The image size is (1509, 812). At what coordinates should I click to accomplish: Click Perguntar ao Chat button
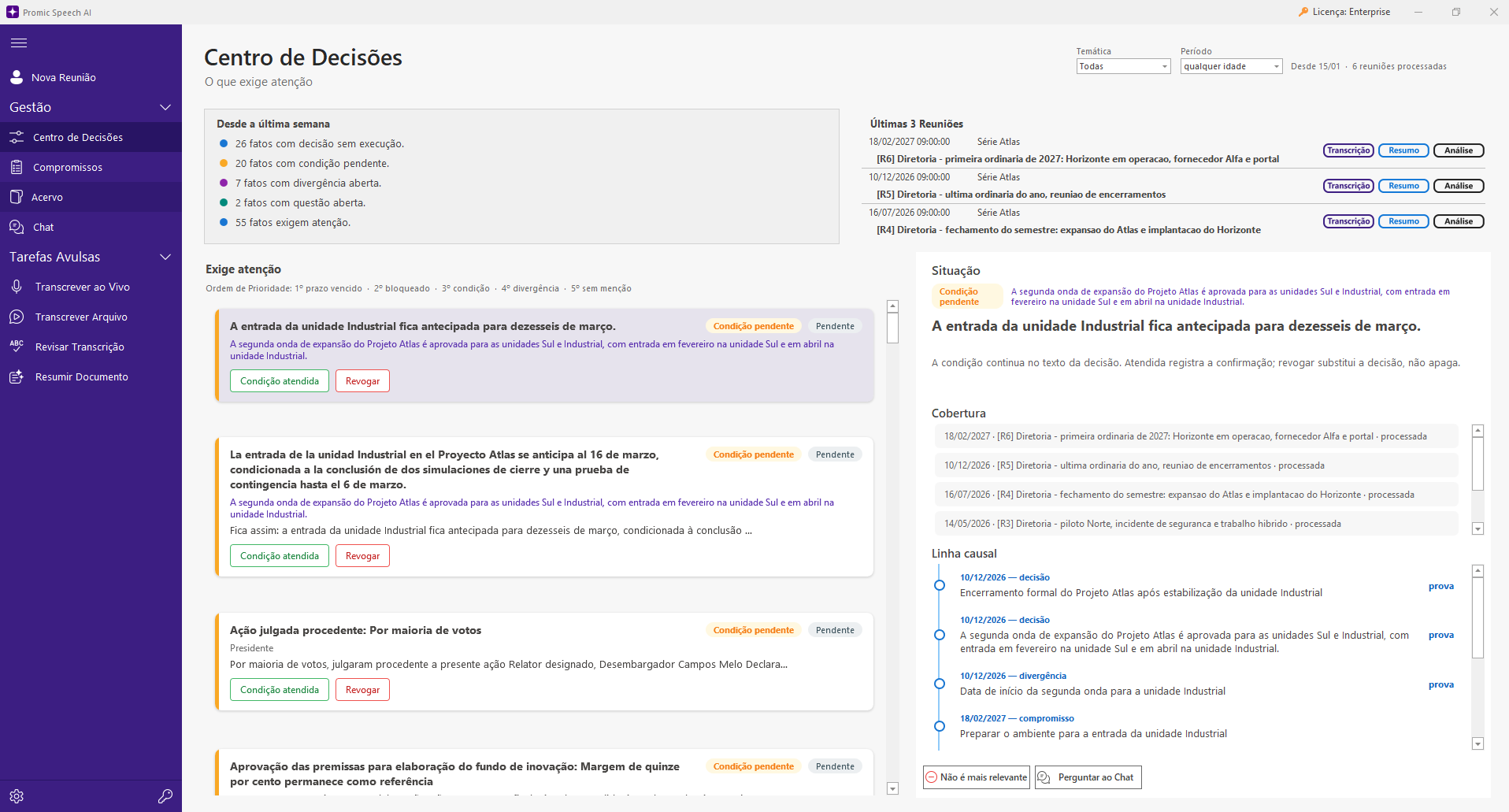tap(1088, 777)
